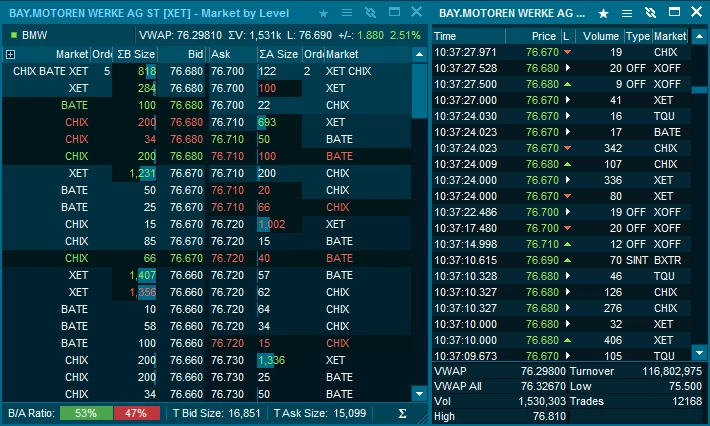This screenshot has height=426, width=710.
Task: Click the up arrow of the trades list scrollbar
Action: pos(699,36)
